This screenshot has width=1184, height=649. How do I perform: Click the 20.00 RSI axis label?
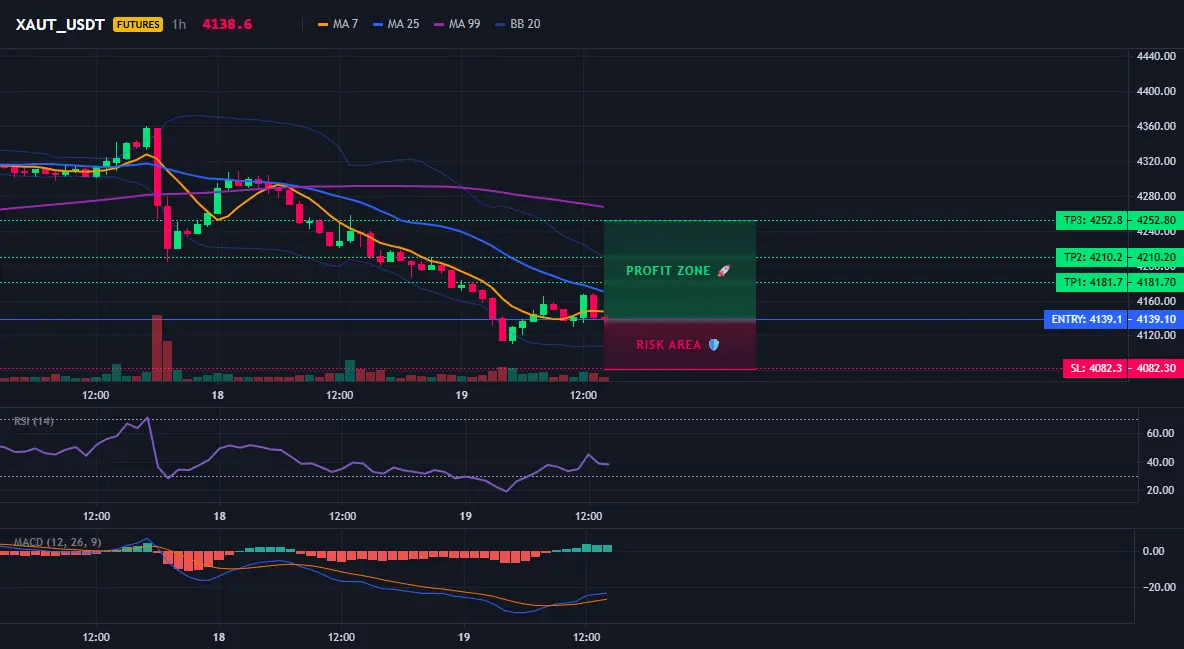(x=1161, y=490)
